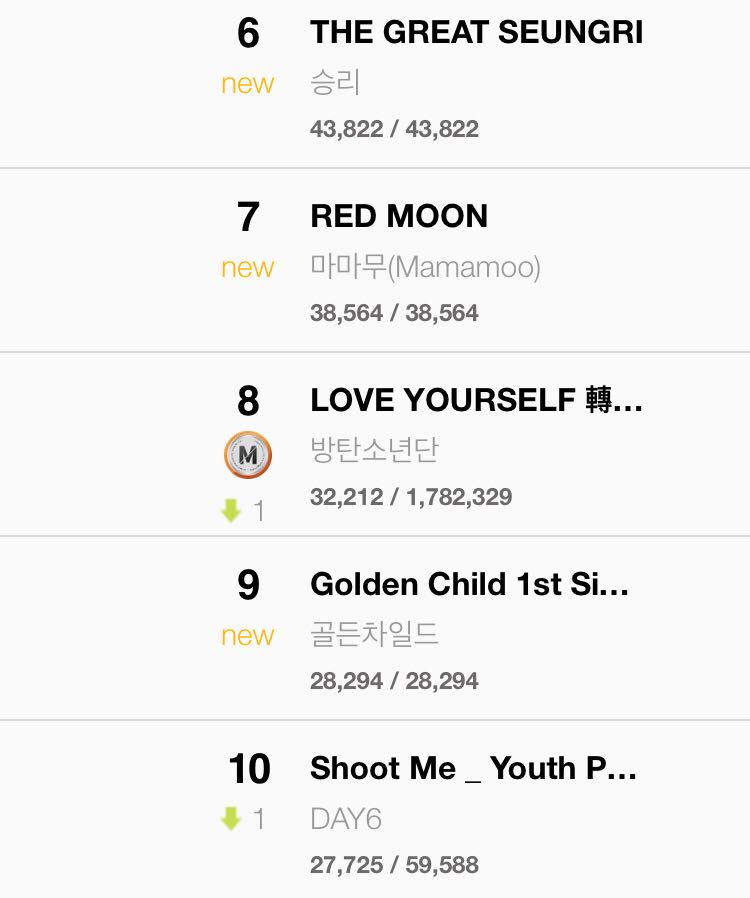
Task: Click the million-seller M badge icon
Action: click(x=248, y=455)
